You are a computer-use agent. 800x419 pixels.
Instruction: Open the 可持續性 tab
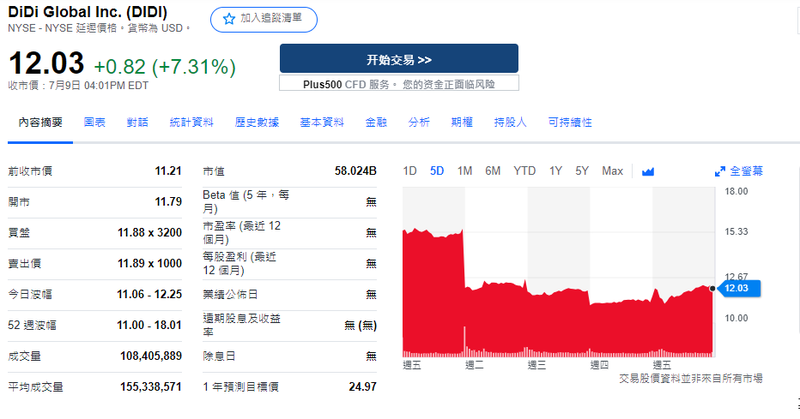[570, 122]
